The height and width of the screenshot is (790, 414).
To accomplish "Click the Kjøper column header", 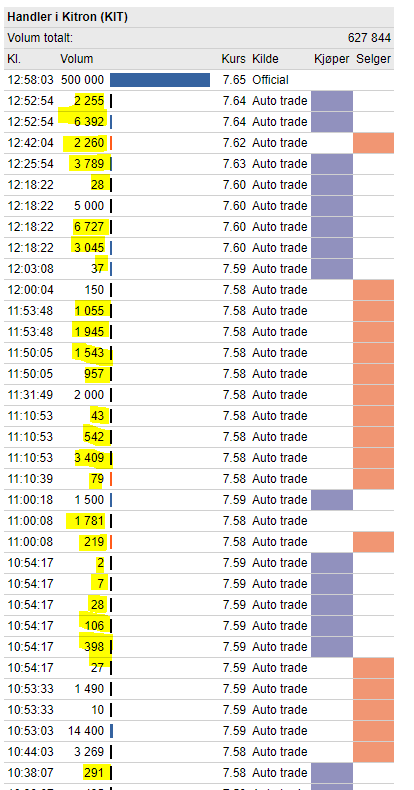I will coord(331,59).
